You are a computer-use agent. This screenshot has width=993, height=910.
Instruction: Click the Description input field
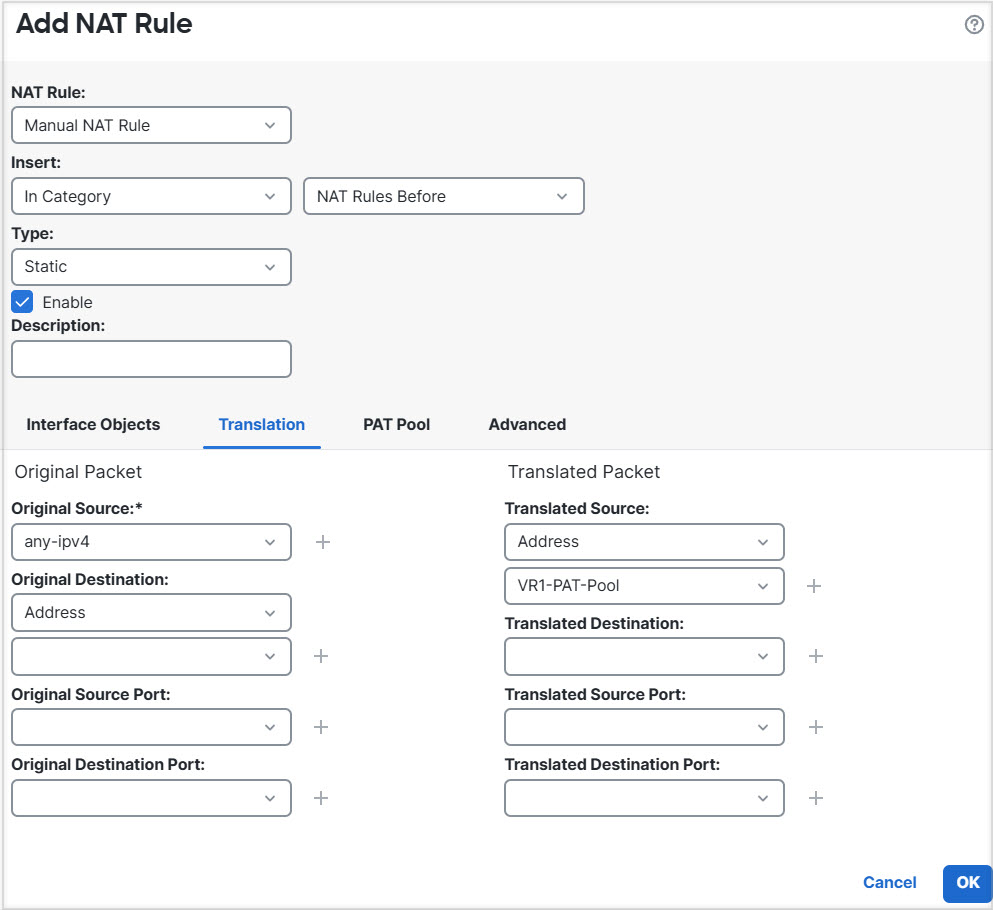[x=151, y=359]
